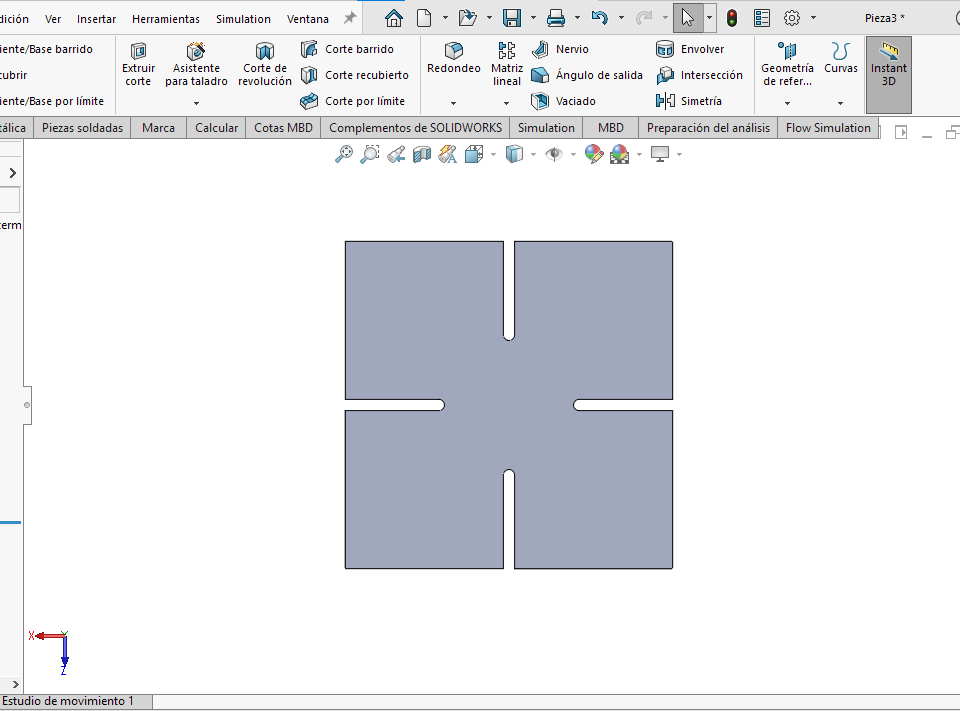
Task: Open the Insertar menu
Action: (x=96, y=18)
